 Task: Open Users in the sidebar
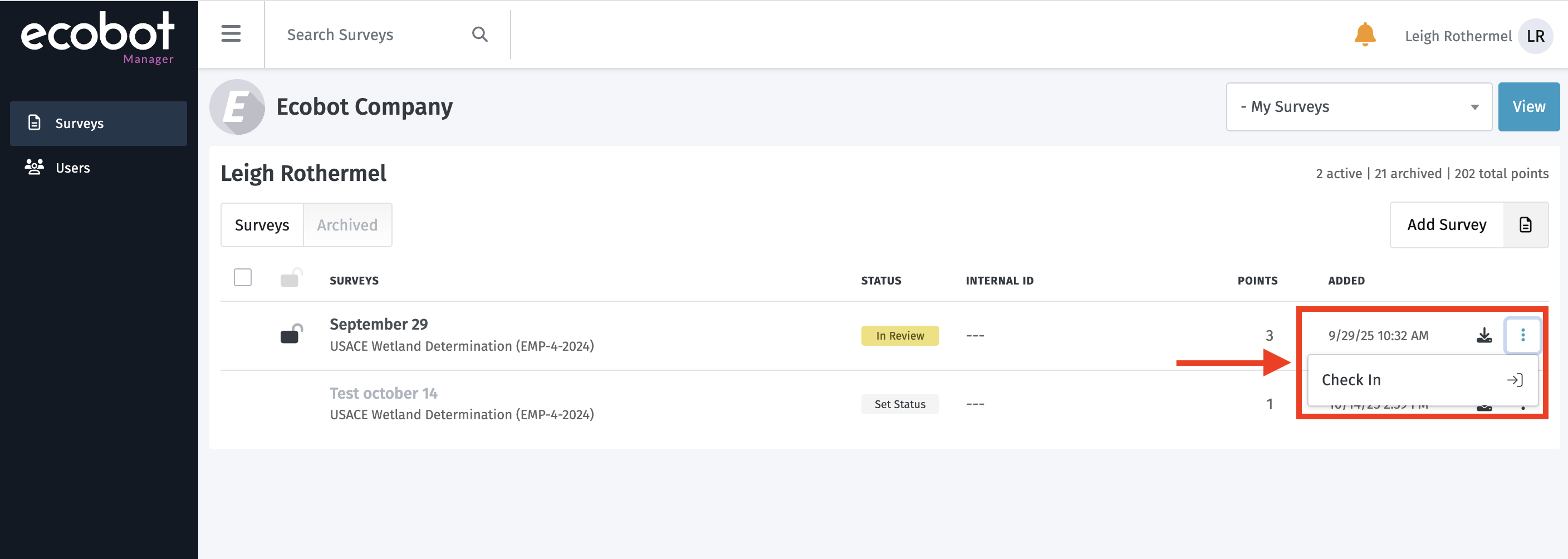tap(72, 168)
